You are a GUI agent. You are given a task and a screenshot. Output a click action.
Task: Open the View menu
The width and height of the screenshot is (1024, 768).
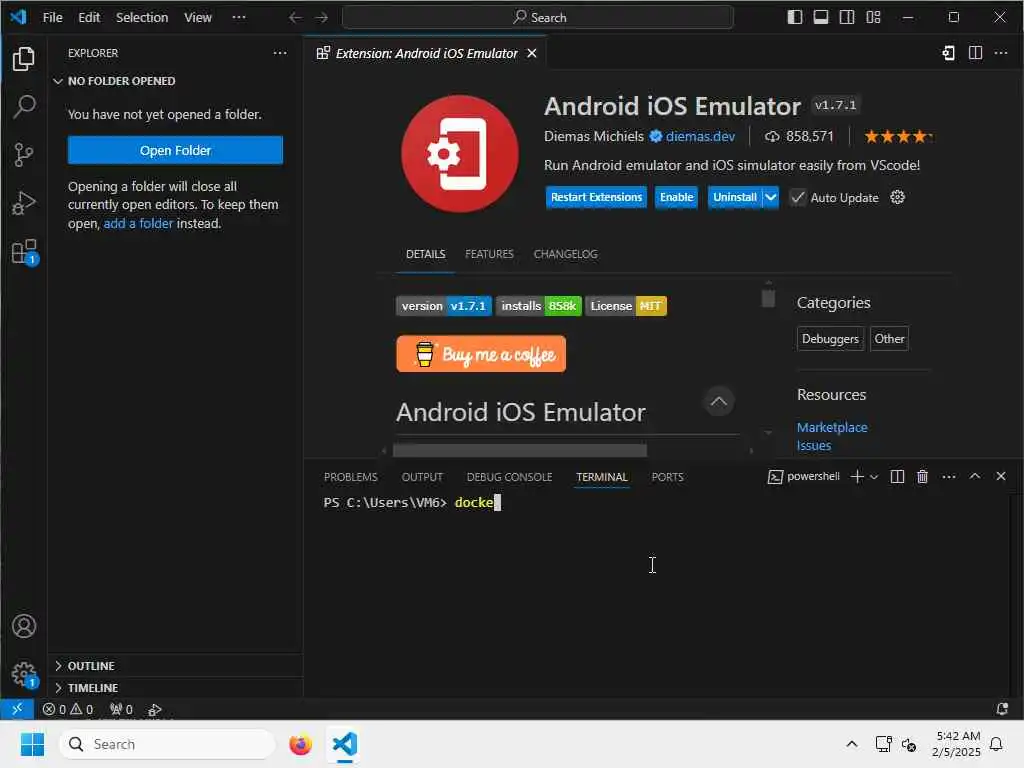pos(197,18)
